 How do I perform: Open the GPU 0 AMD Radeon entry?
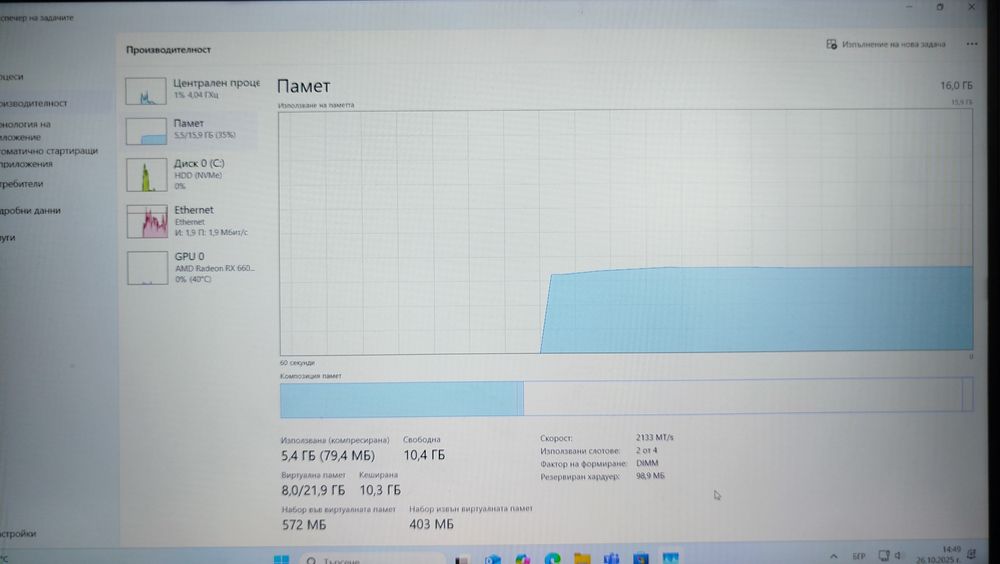(x=192, y=267)
